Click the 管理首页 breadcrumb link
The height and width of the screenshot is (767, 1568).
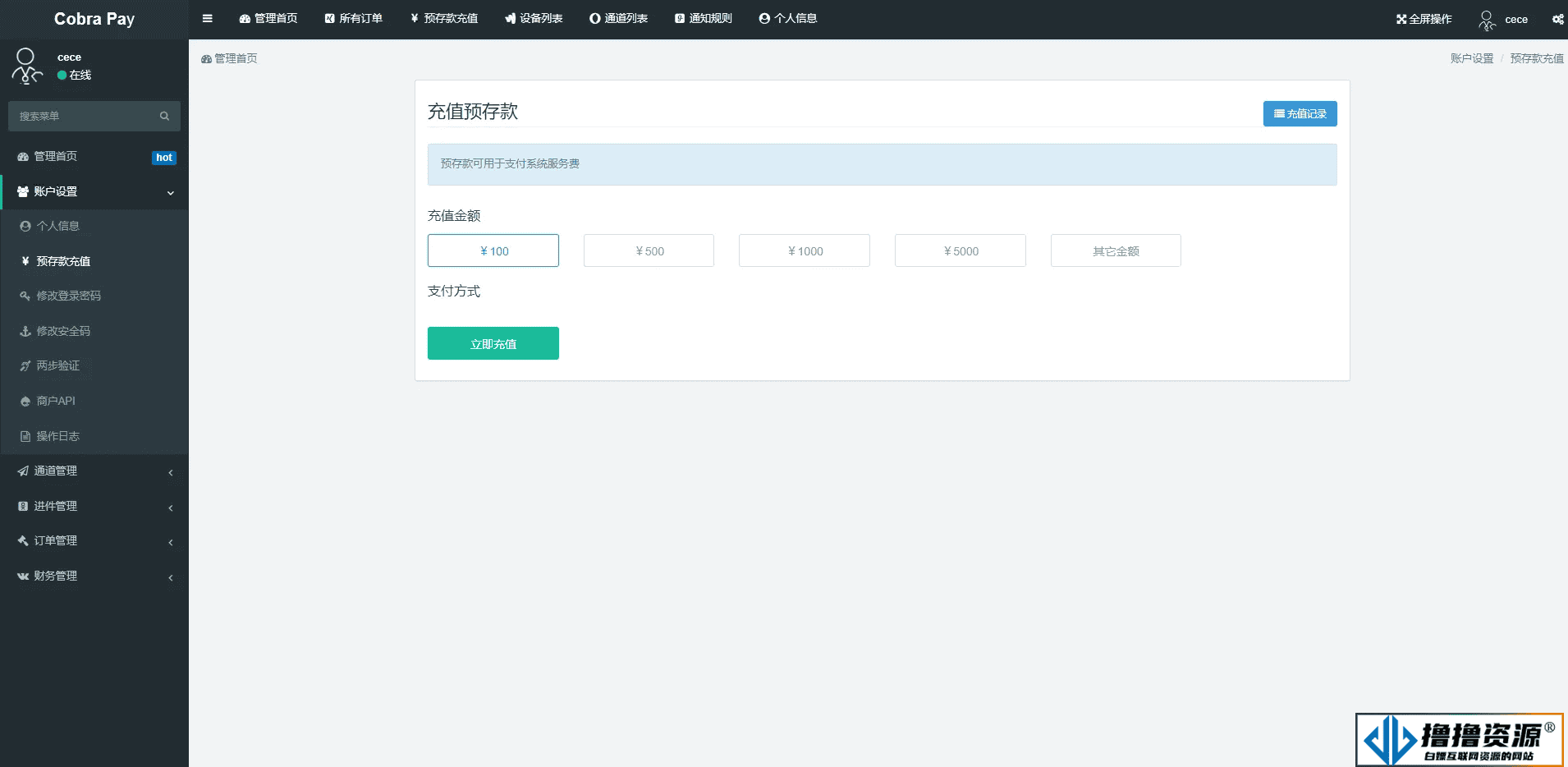tap(230, 59)
